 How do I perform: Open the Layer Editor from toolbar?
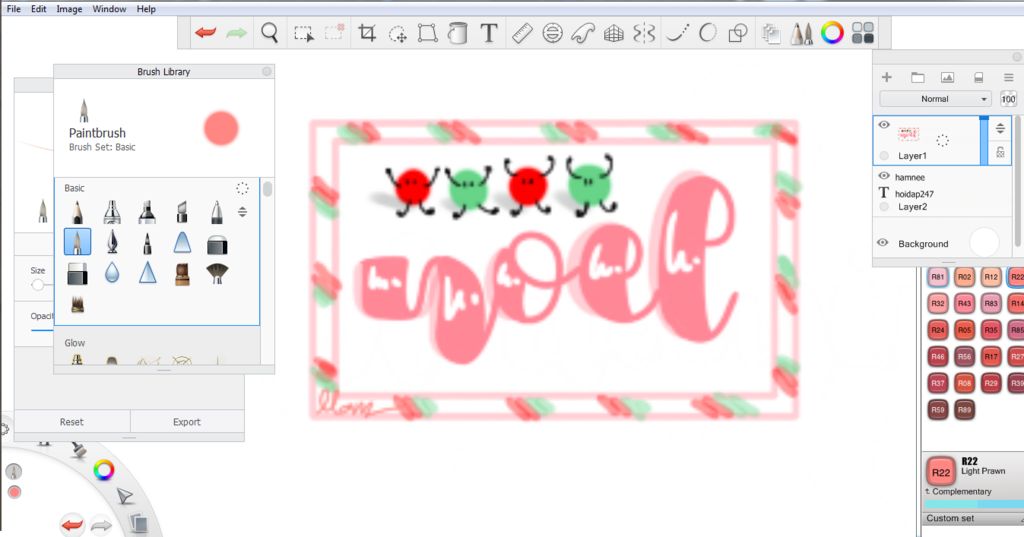(771, 33)
